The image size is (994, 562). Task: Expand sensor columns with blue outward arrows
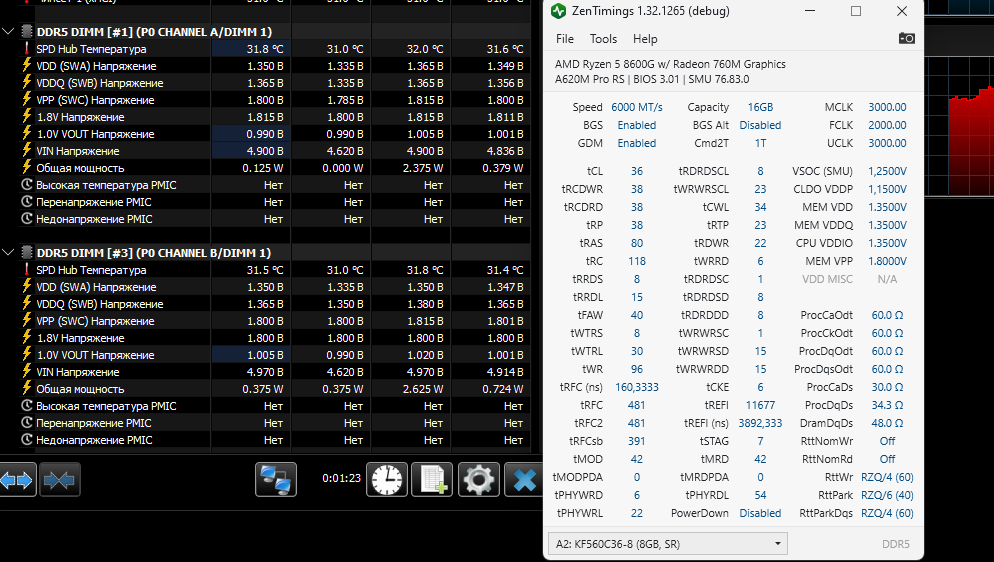(x=17, y=480)
